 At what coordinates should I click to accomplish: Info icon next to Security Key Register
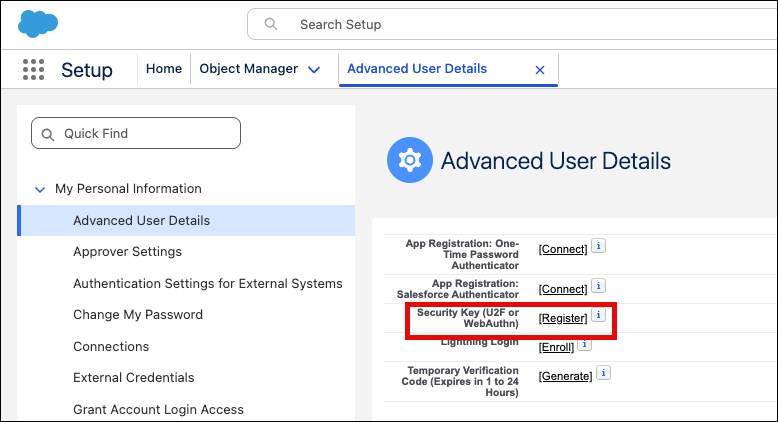coord(598,315)
